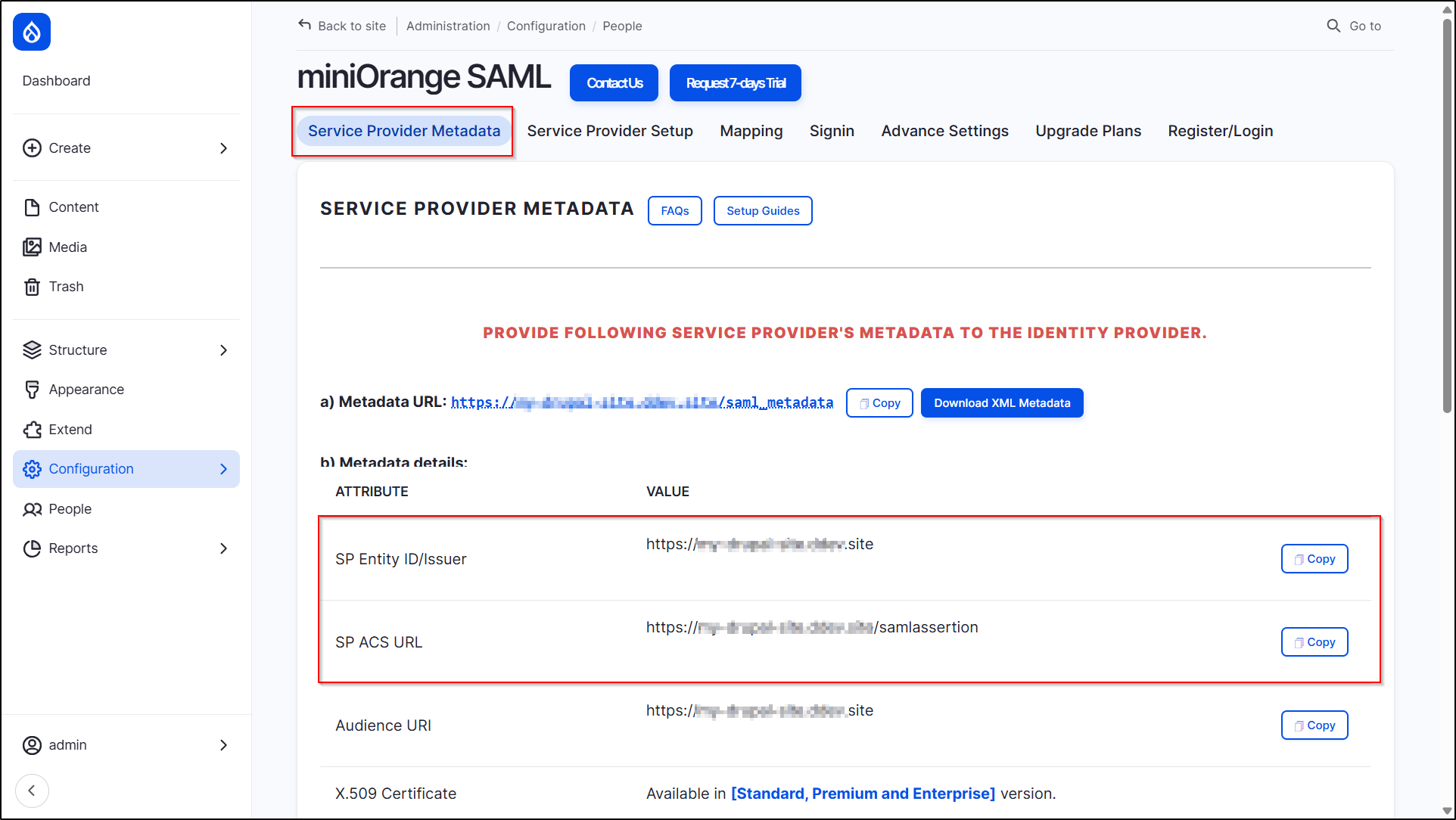1456x820 pixels.
Task: Open the Extend modules page
Action: pos(70,429)
